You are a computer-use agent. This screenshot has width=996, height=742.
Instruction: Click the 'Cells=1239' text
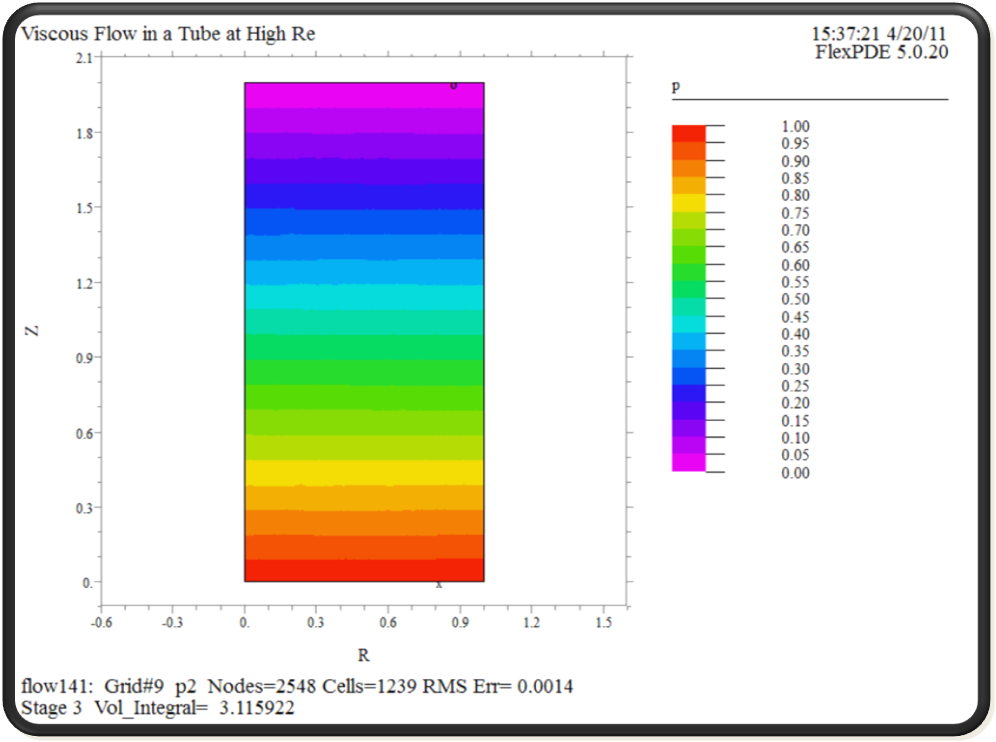click(x=369, y=687)
